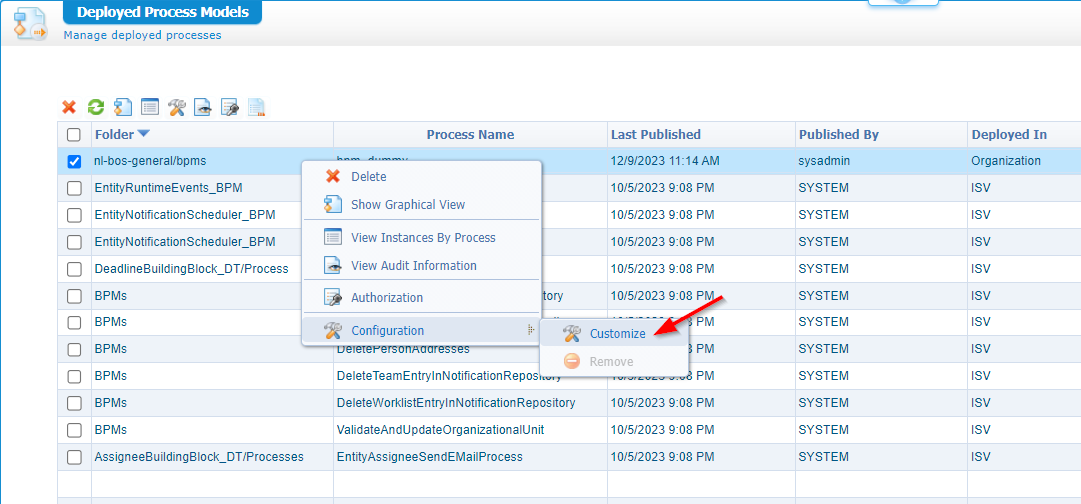Check the DeadlineBuildingBlock_DT/Process row checkbox
Viewport: 1081px width, 504px height.
pyautogui.click(x=74, y=269)
